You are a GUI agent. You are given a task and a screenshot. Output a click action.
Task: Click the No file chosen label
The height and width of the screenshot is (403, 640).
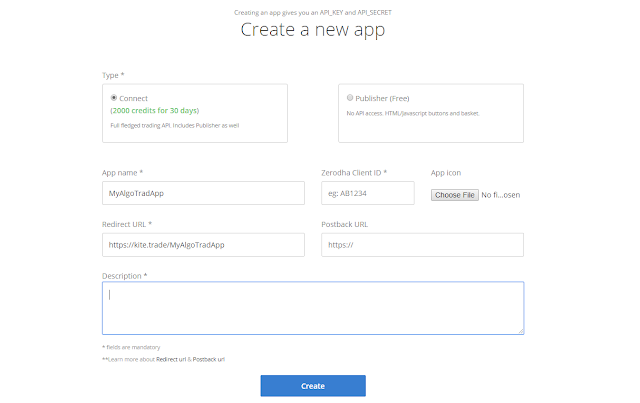coord(501,195)
